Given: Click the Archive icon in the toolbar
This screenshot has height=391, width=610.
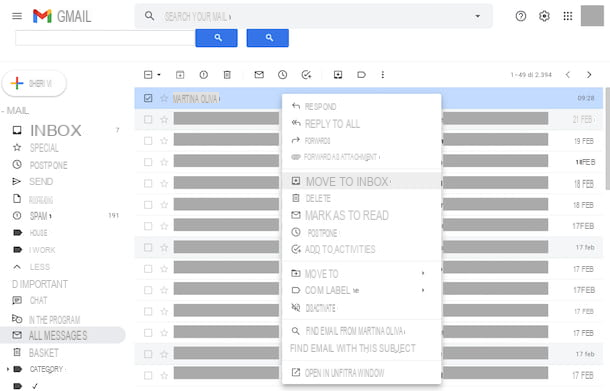Looking at the screenshot, I should click(180, 75).
